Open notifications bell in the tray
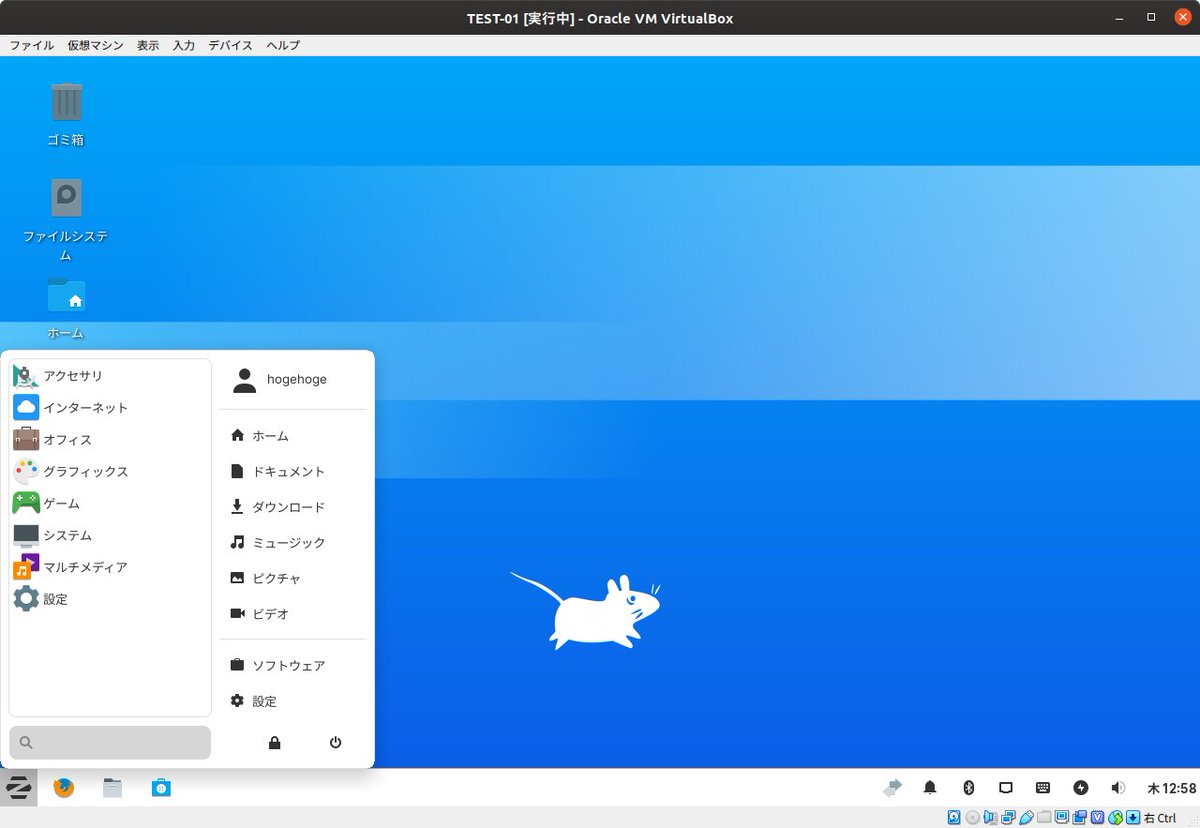Image resolution: width=1200 pixels, height=828 pixels. pyautogui.click(x=930, y=788)
